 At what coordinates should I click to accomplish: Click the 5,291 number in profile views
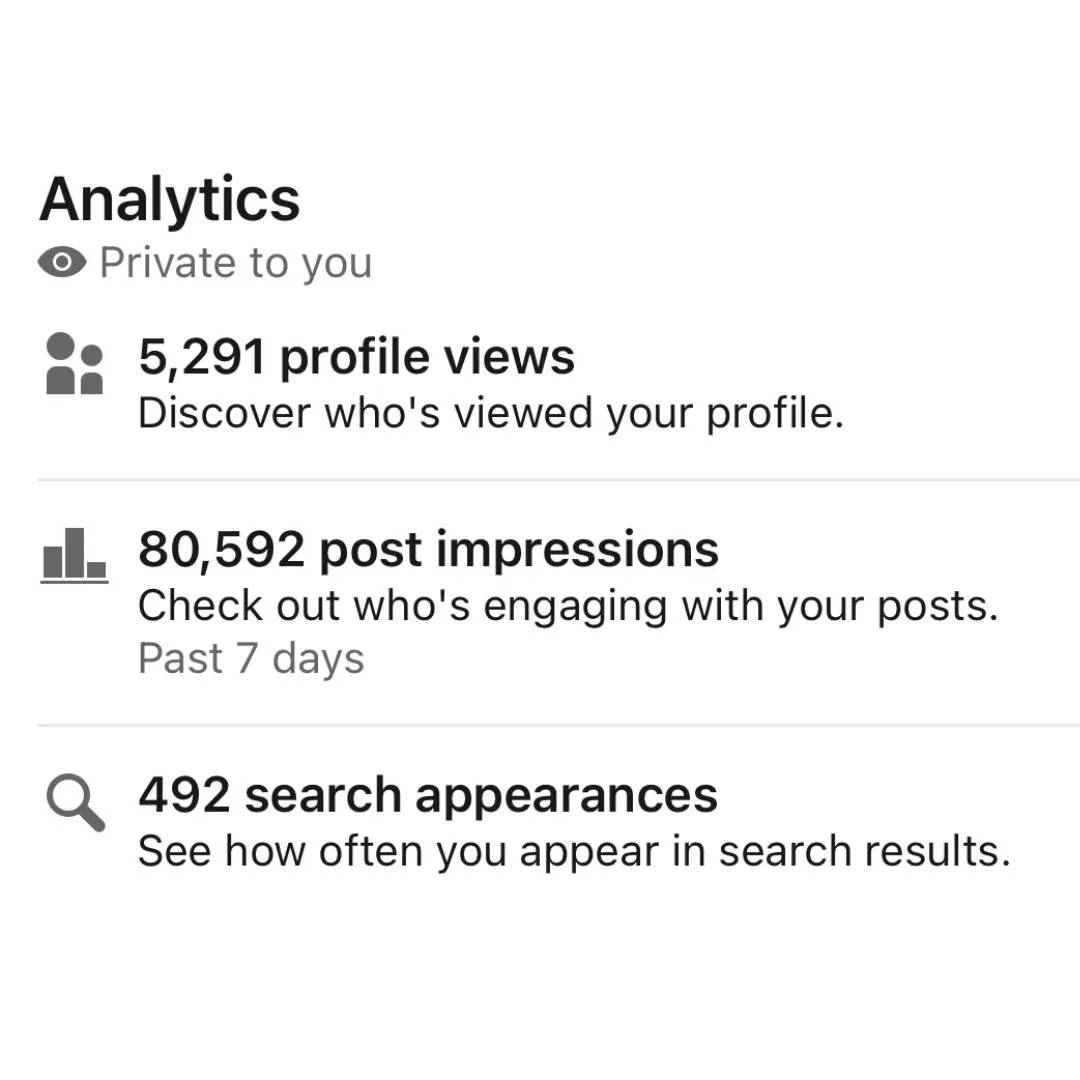click(x=202, y=357)
